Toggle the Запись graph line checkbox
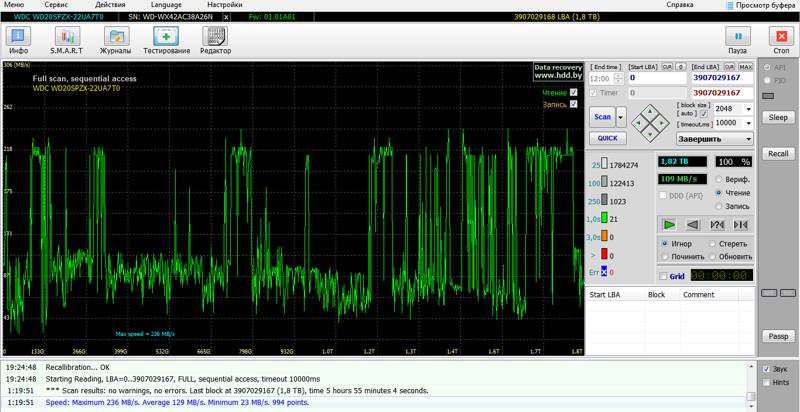 pos(573,104)
